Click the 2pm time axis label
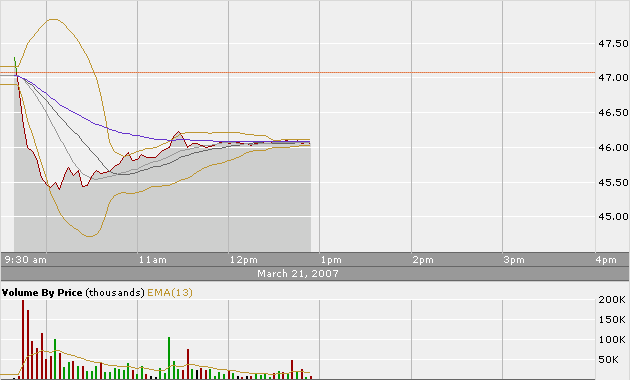The height and width of the screenshot is (380, 630). (423, 260)
